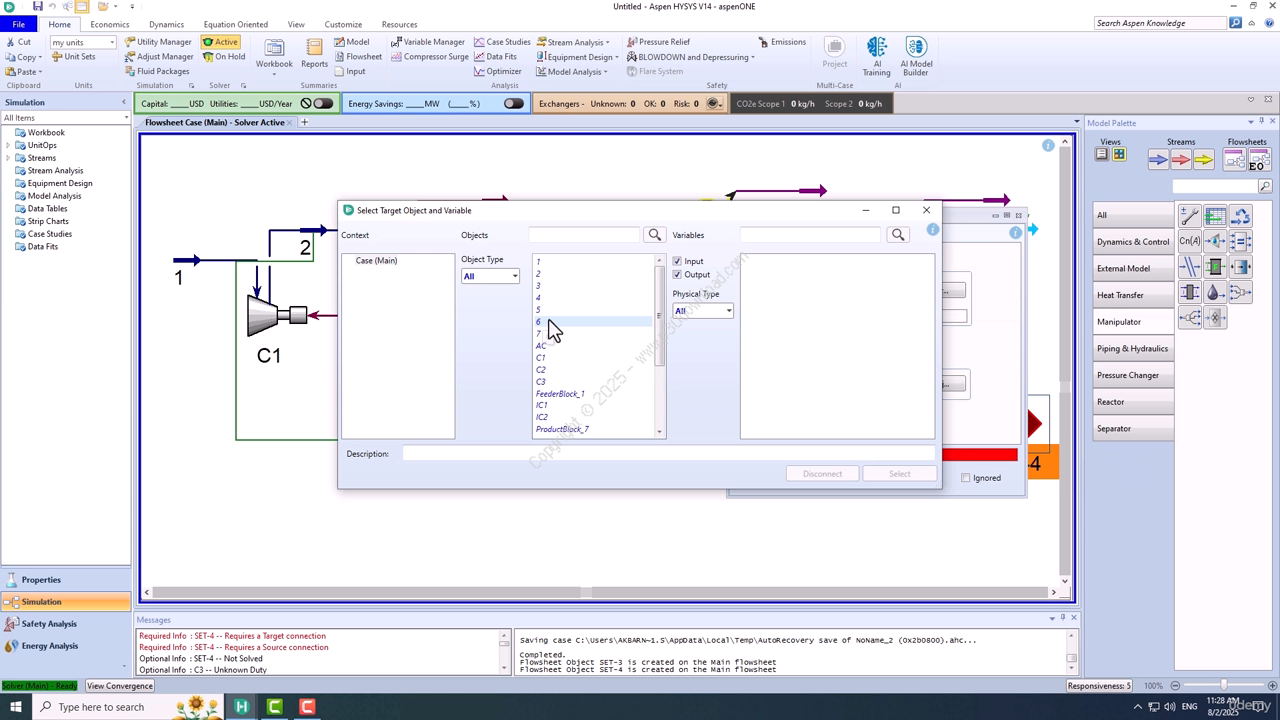The image size is (1280, 720).
Task: Open the Customize ribbon tab
Action: pyautogui.click(x=343, y=24)
